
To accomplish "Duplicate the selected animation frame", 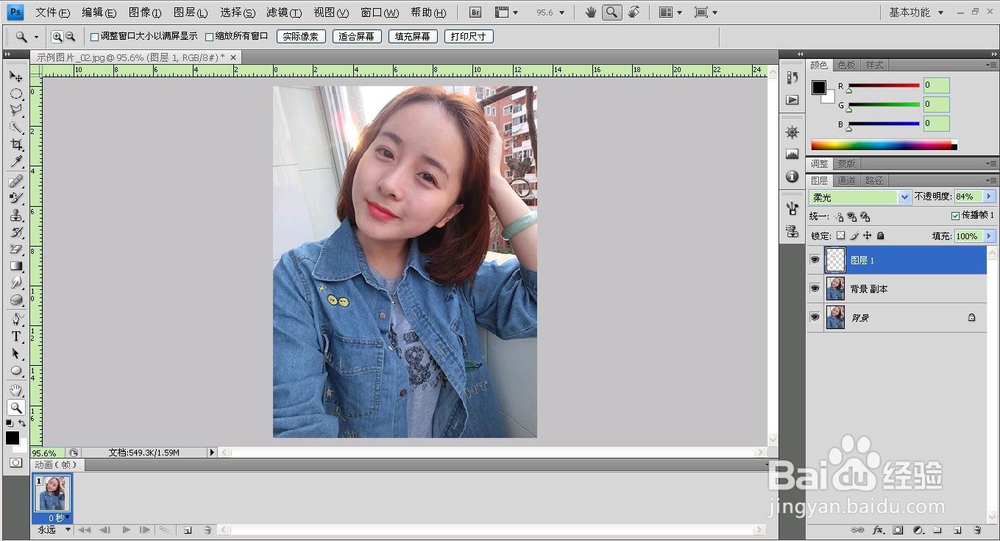I will coord(188,530).
